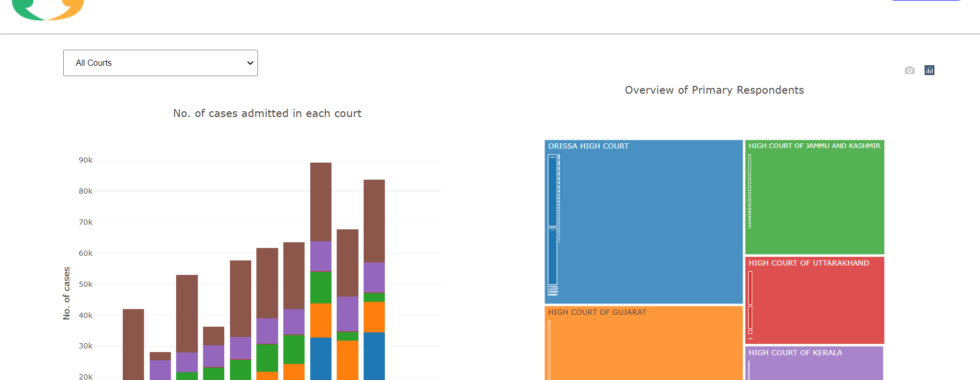Open the High Court of Kerala treemap tile
980x380 pixels.
point(815,363)
